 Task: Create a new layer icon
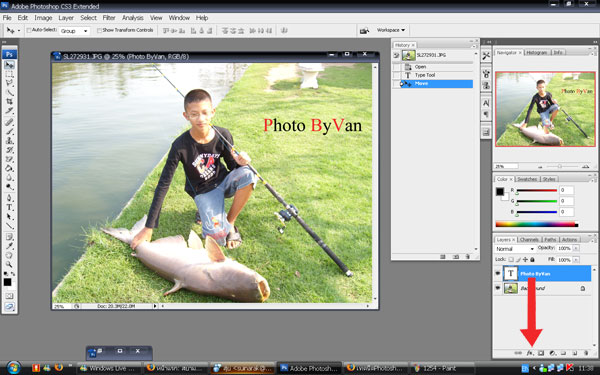coord(574,353)
